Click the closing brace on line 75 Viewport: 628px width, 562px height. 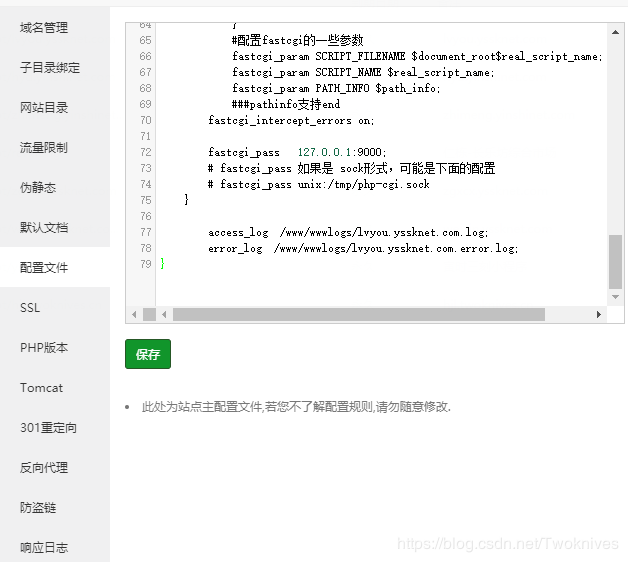(186, 199)
